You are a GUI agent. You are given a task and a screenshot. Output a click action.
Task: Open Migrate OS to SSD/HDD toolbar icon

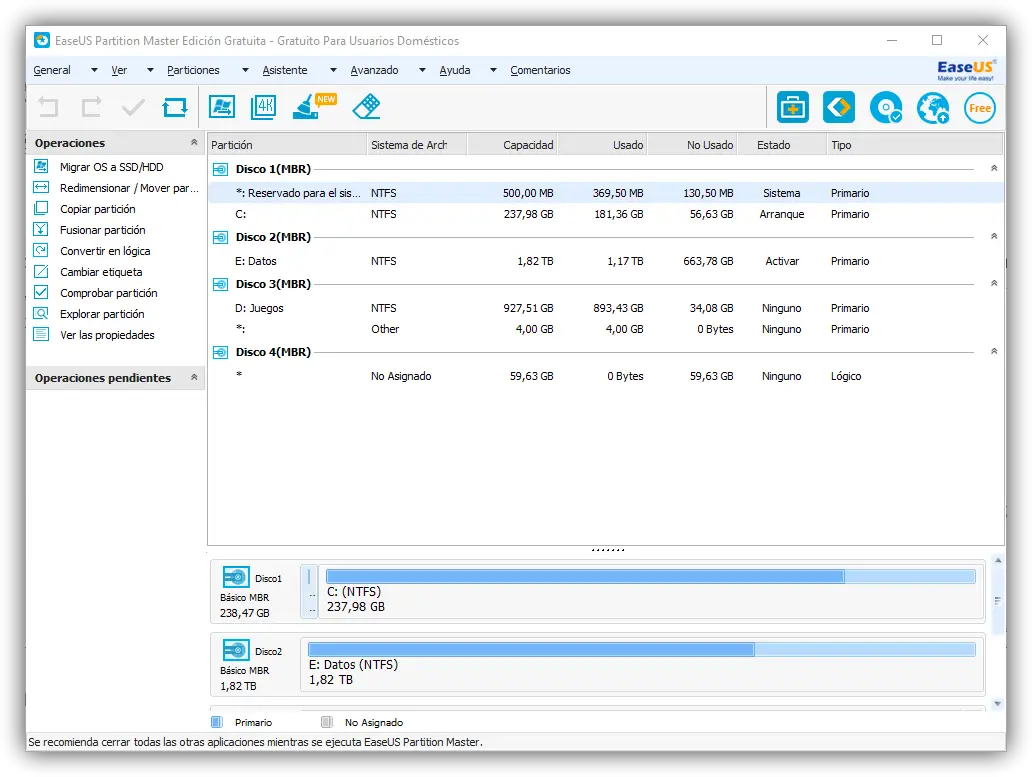222,107
